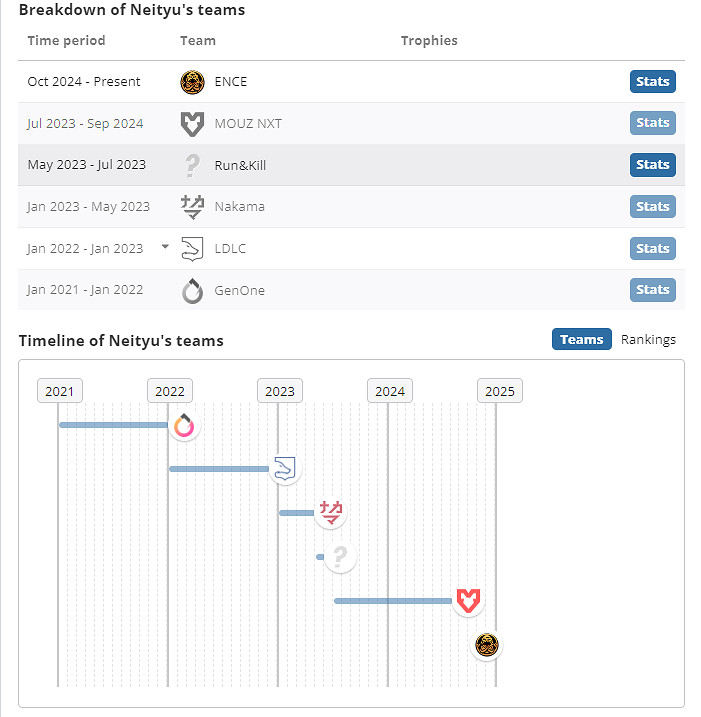Open Stats for ENCE
Viewport: 701px width, 717px height.
(x=652, y=82)
